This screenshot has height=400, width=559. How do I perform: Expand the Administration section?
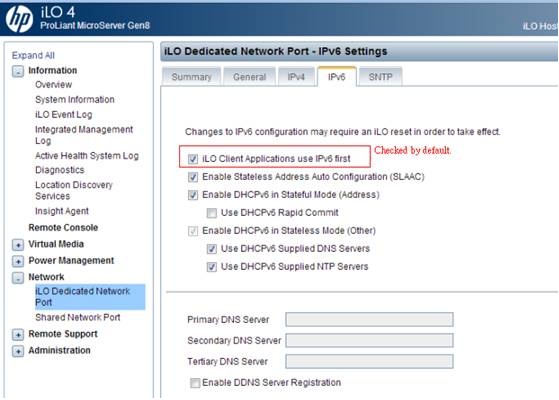(18, 351)
